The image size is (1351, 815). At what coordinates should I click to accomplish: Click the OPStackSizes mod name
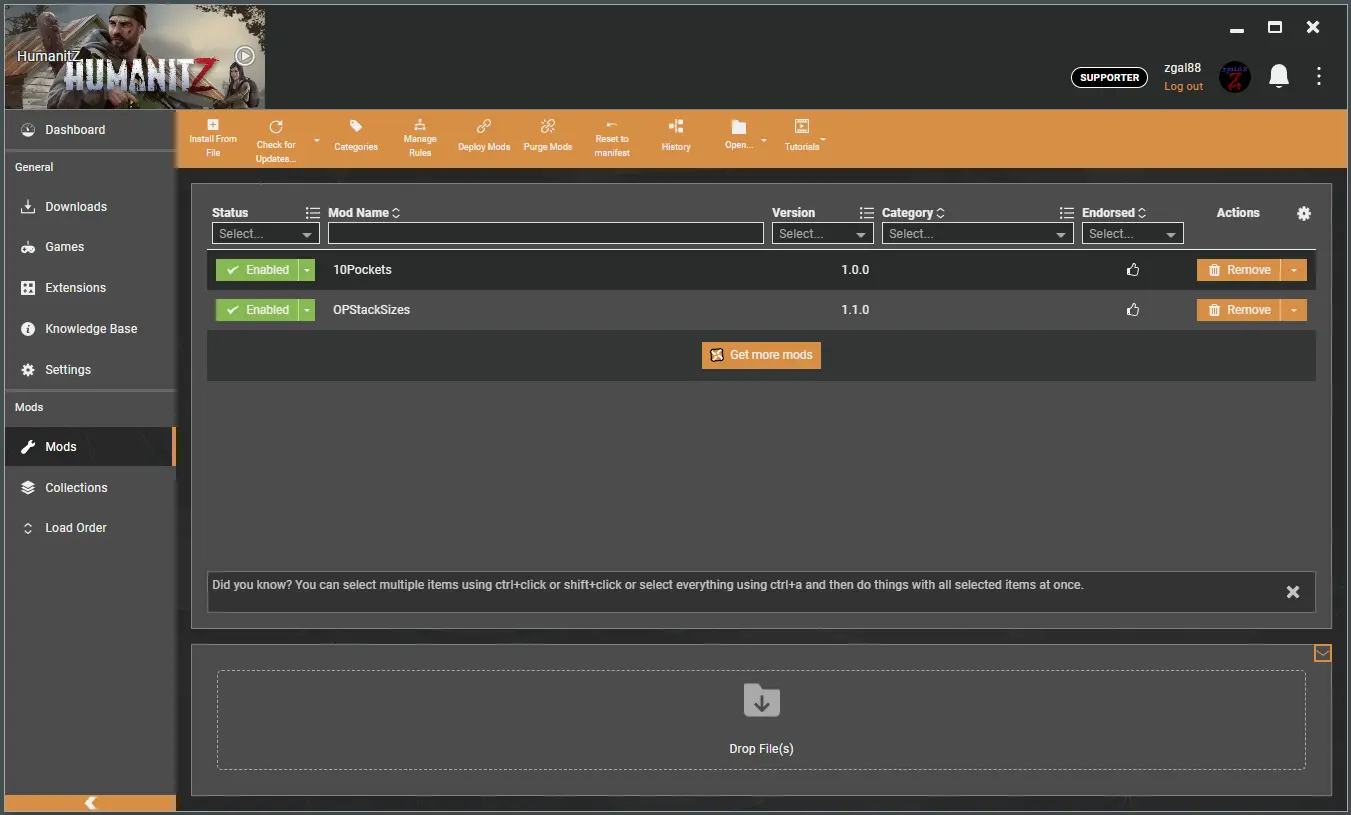pyautogui.click(x=371, y=310)
